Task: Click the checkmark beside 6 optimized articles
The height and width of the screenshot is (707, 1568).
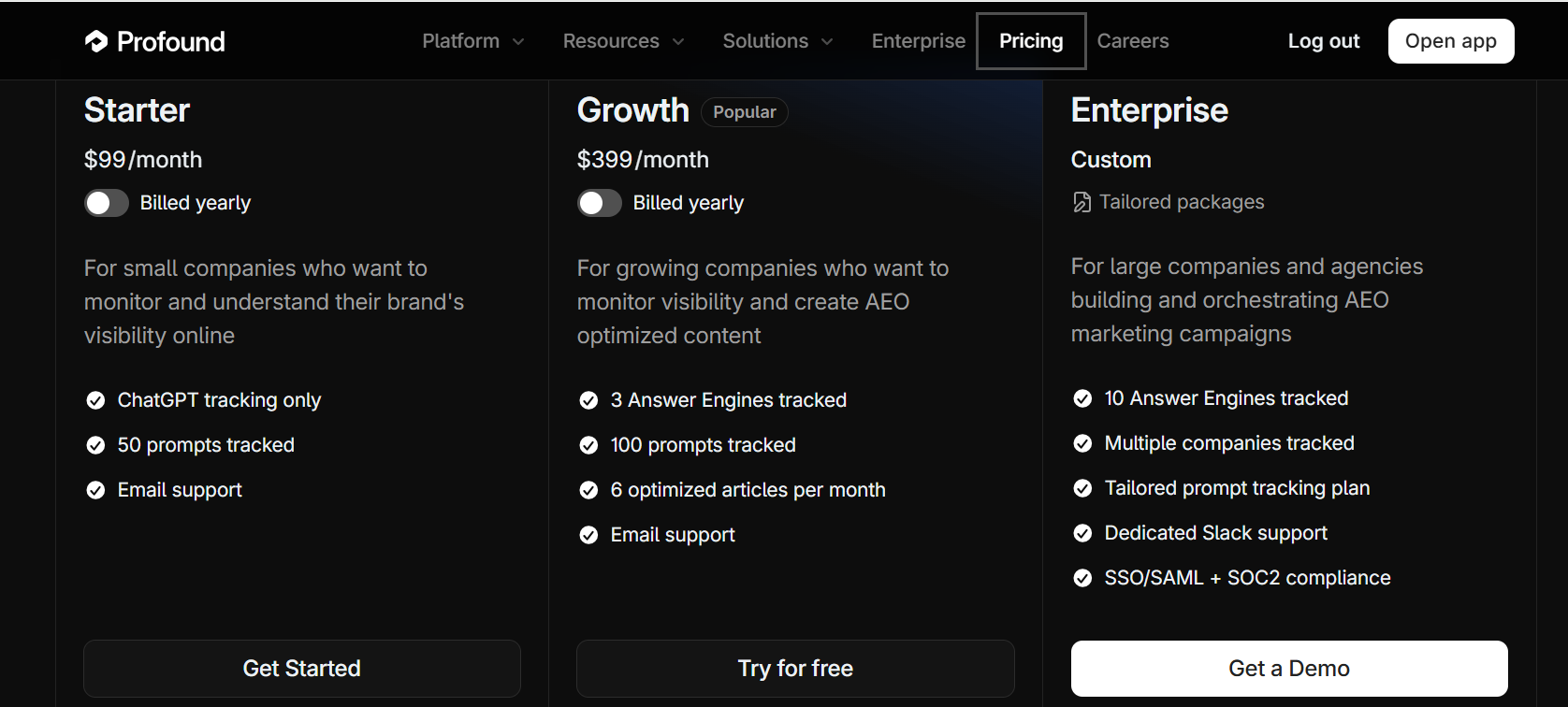Action: 588,489
